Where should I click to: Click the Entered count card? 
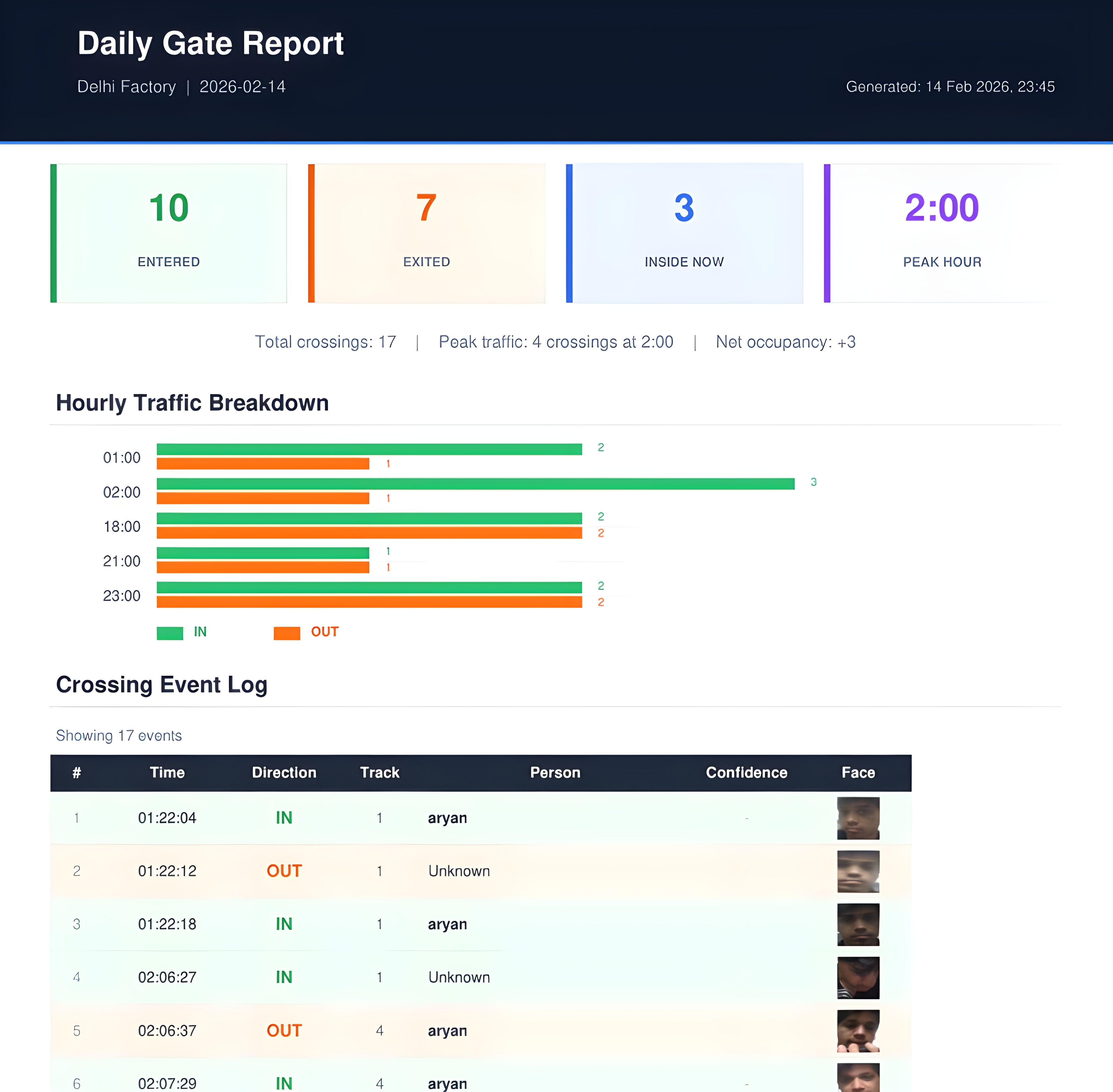(x=169, y=233)
